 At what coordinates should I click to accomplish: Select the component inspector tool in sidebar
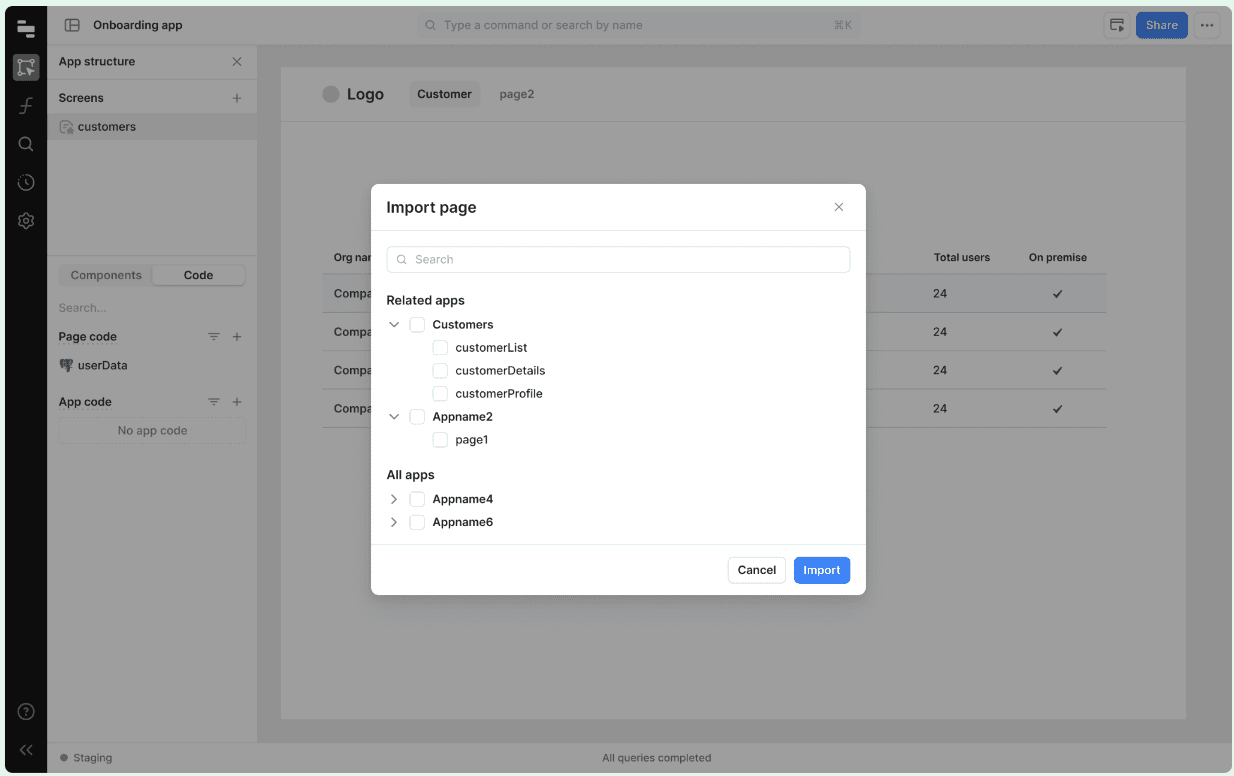(x=25, y=66)
